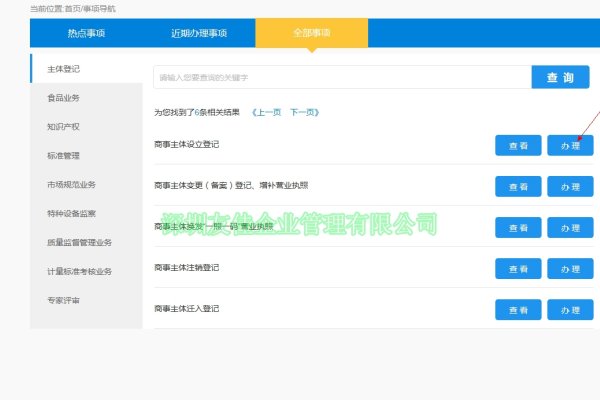Select the 特种设备监察 category
The width and height of the screenshot is (600, 400).
point(86,214)
